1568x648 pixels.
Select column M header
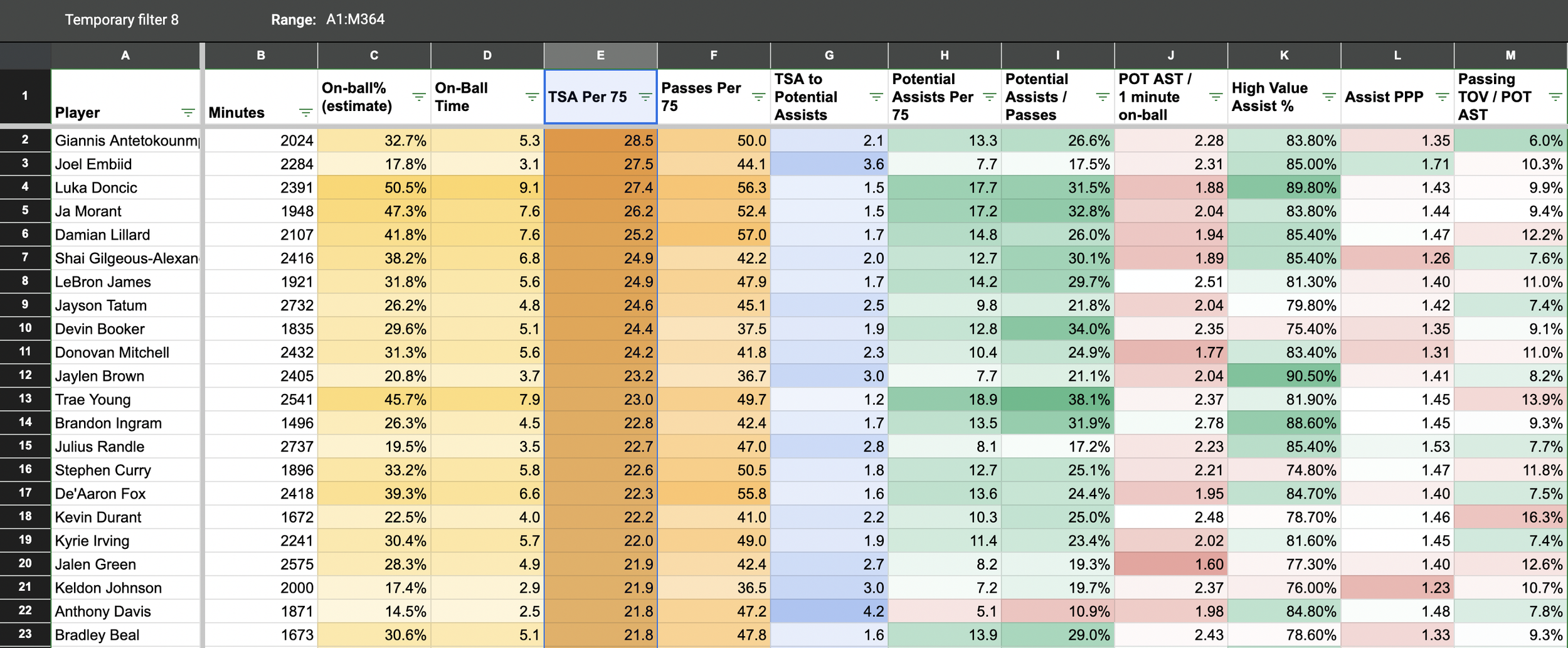pos(1510,55)
